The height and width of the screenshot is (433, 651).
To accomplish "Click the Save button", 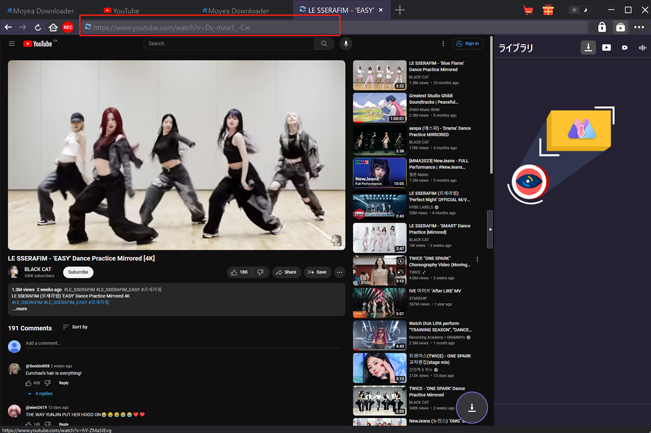I will [318, 272].
